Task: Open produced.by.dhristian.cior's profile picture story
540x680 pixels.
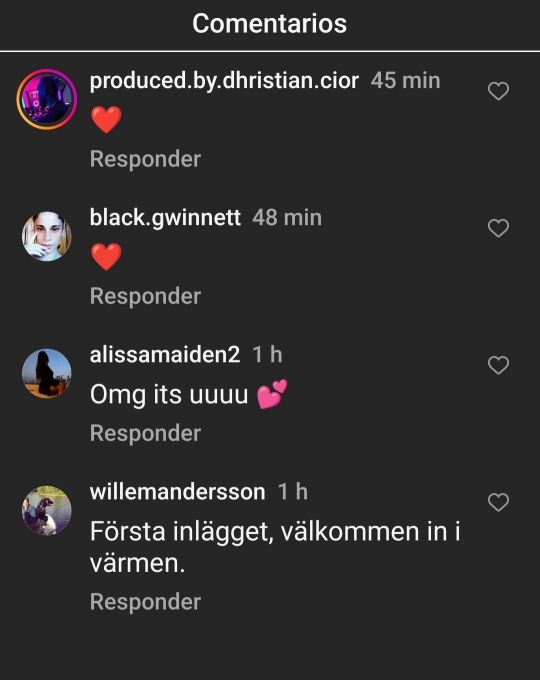Action: (x=47, y=99)
